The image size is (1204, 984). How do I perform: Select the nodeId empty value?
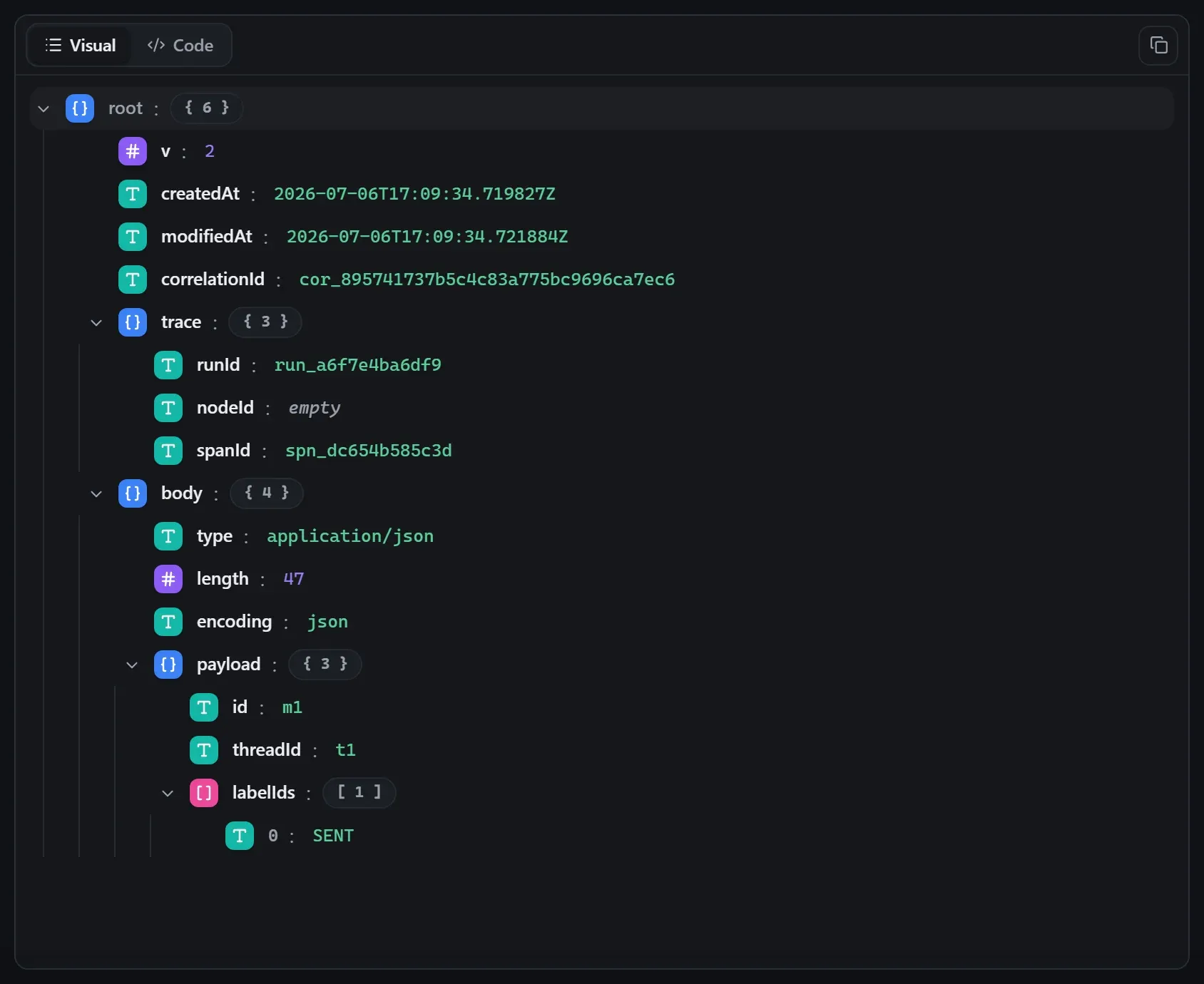pyautogui.click(x=315, y=408)
